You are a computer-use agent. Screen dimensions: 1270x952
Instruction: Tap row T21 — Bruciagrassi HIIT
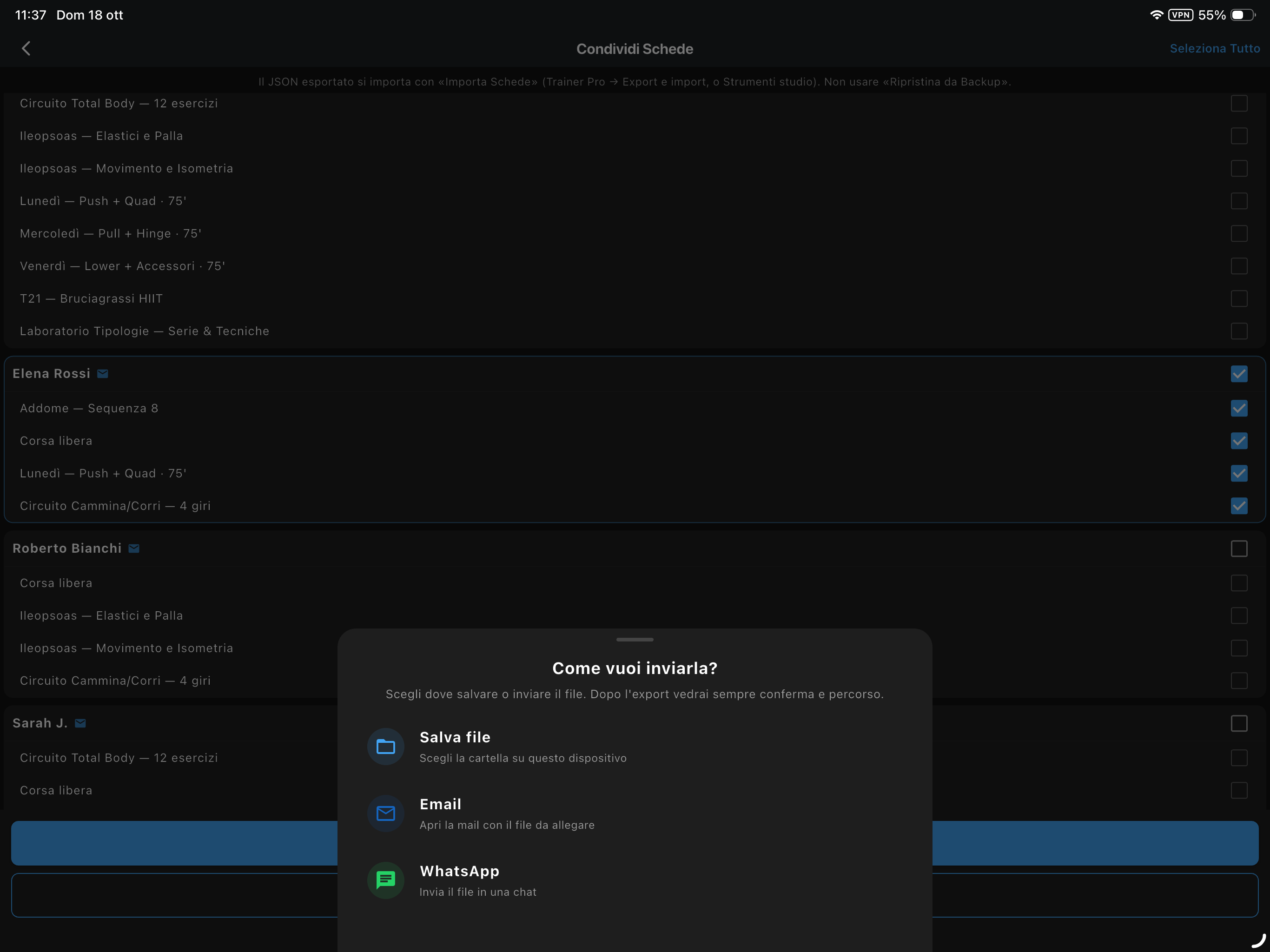pos(635,298)
